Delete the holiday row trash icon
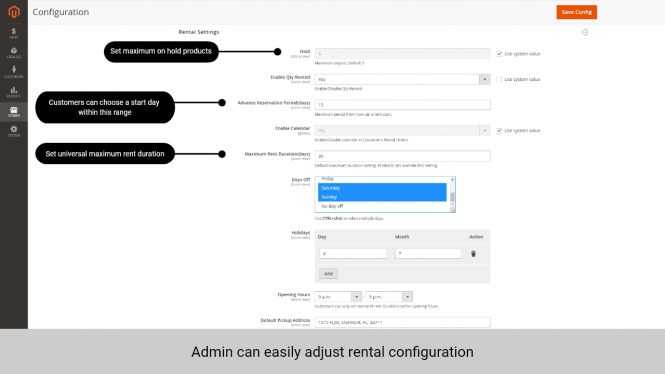Viewport: 665px width, 374px height. click(473, 254)
